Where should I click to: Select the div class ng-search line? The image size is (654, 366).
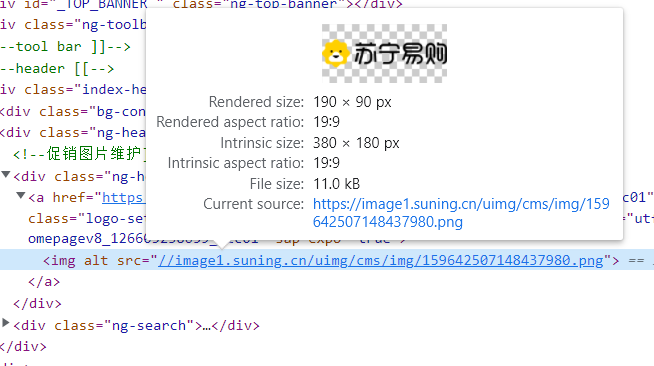pyautogui.click(x=136, y=325)
